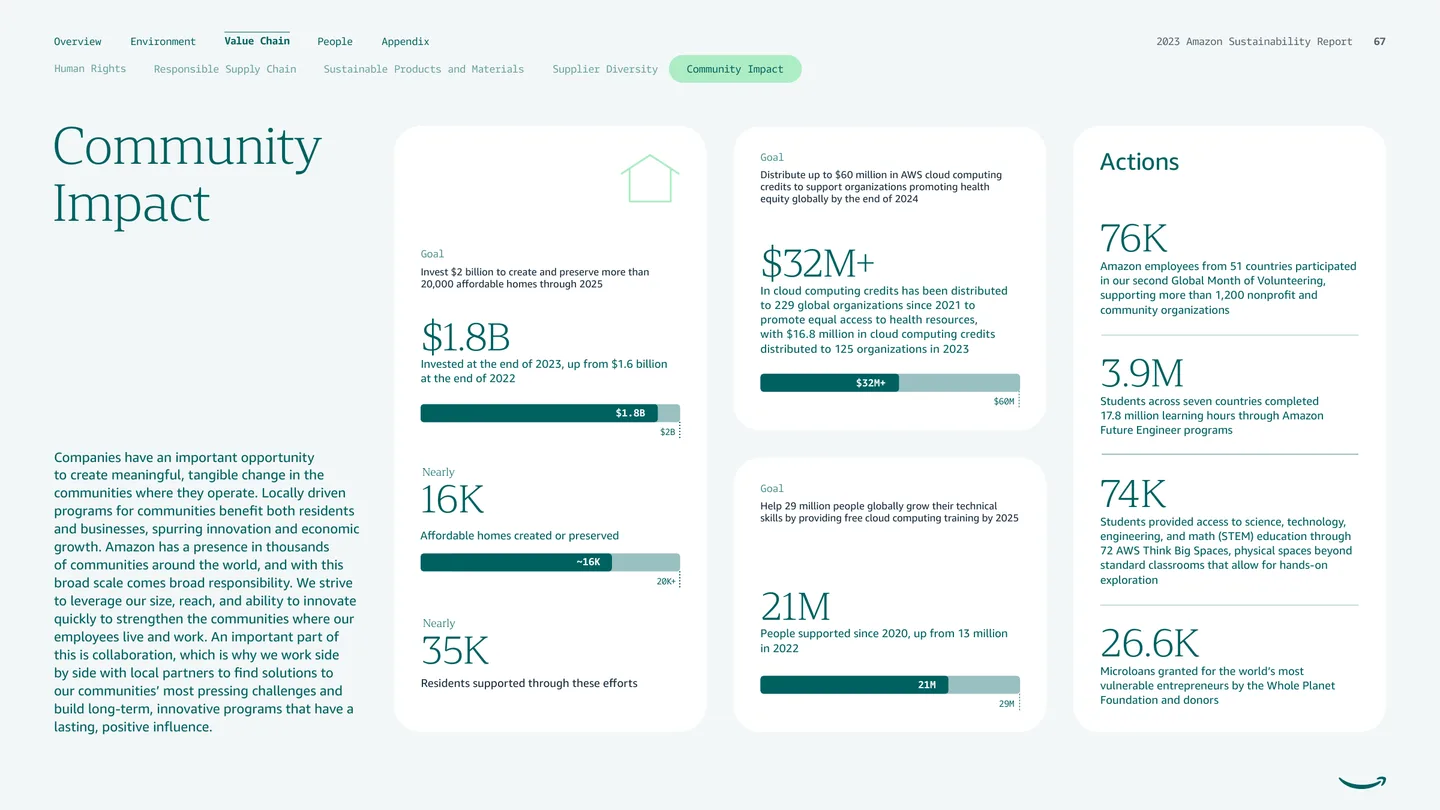Click 'Microloans granted' description text
The image size is (1440, 810).
click(x=1218, y=686)
